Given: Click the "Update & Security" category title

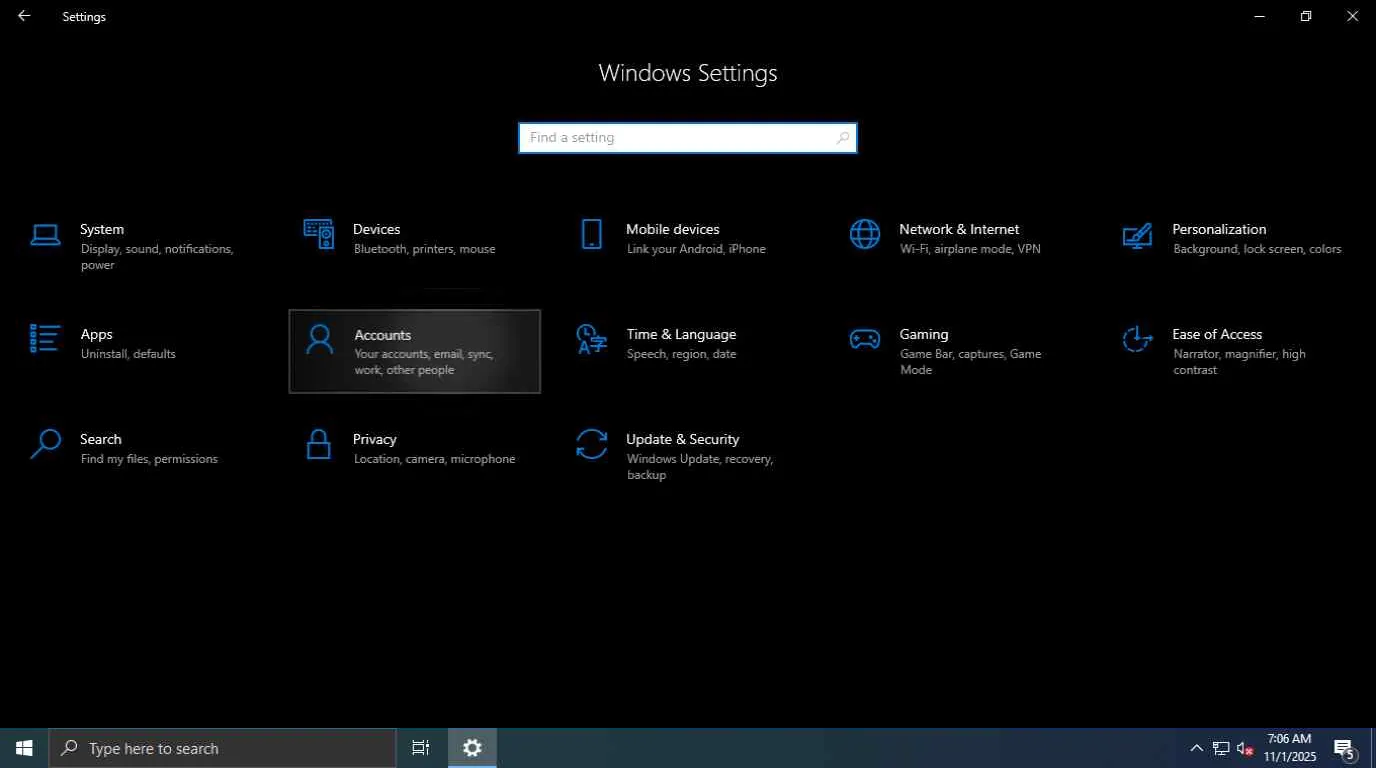Looking at the screenshot, I should 683,440.
